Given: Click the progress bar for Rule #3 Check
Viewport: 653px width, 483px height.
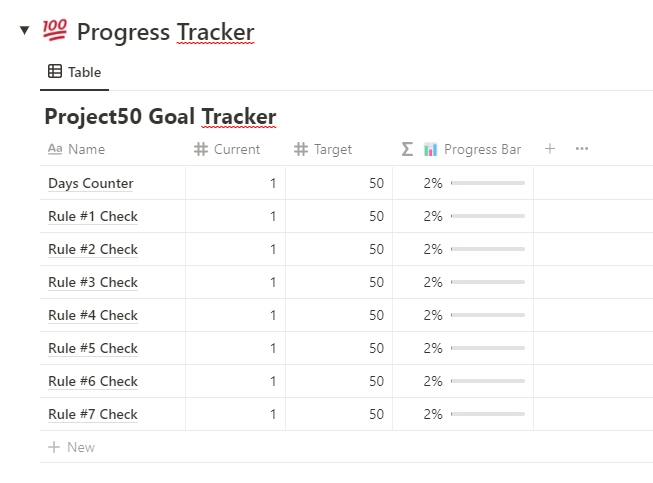Looking at the screenshot, I should (x=488, y=282).
